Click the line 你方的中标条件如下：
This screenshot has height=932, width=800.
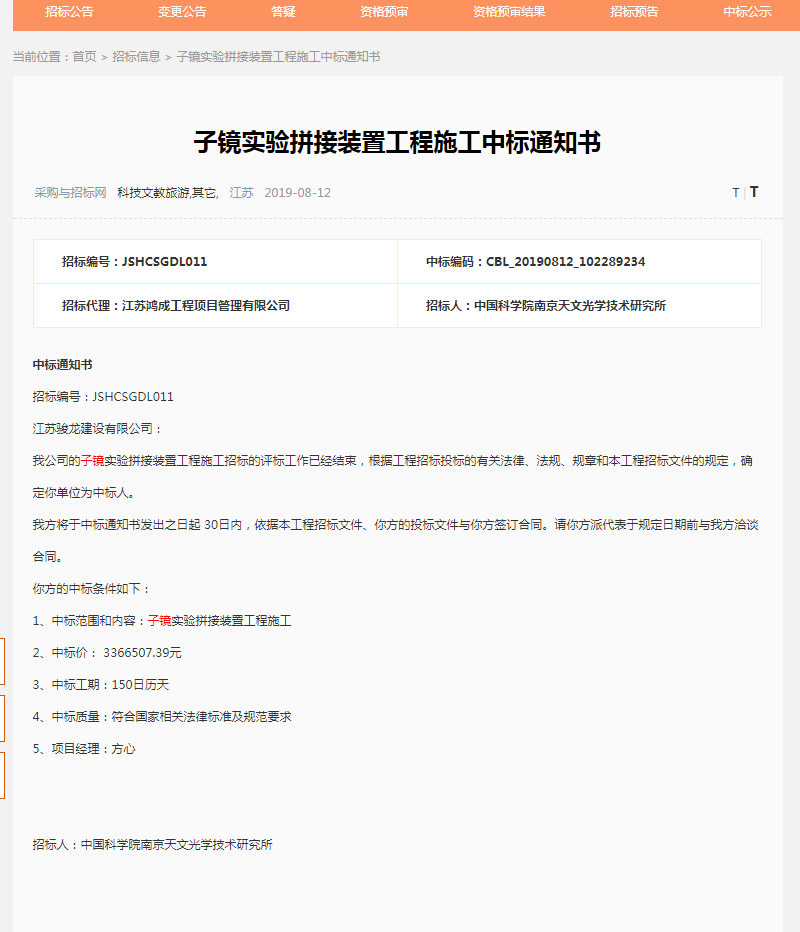pos(92,589)
